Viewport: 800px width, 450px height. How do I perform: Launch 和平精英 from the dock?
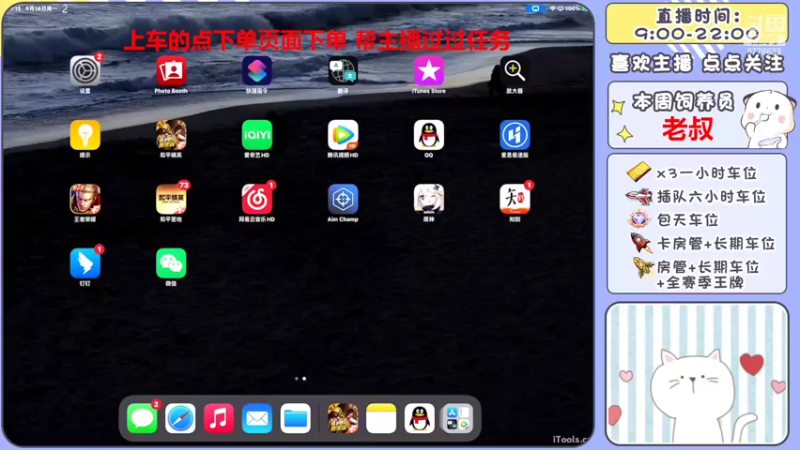tap(343, 418)
